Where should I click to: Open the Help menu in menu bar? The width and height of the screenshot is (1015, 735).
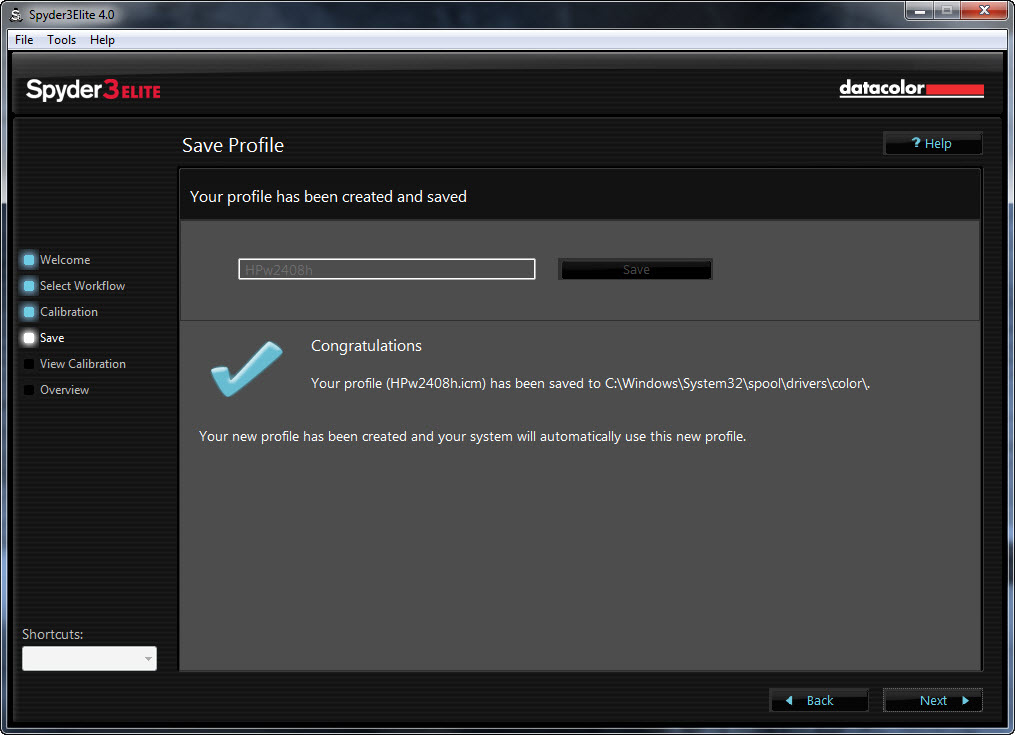click(x=102, y=40)
